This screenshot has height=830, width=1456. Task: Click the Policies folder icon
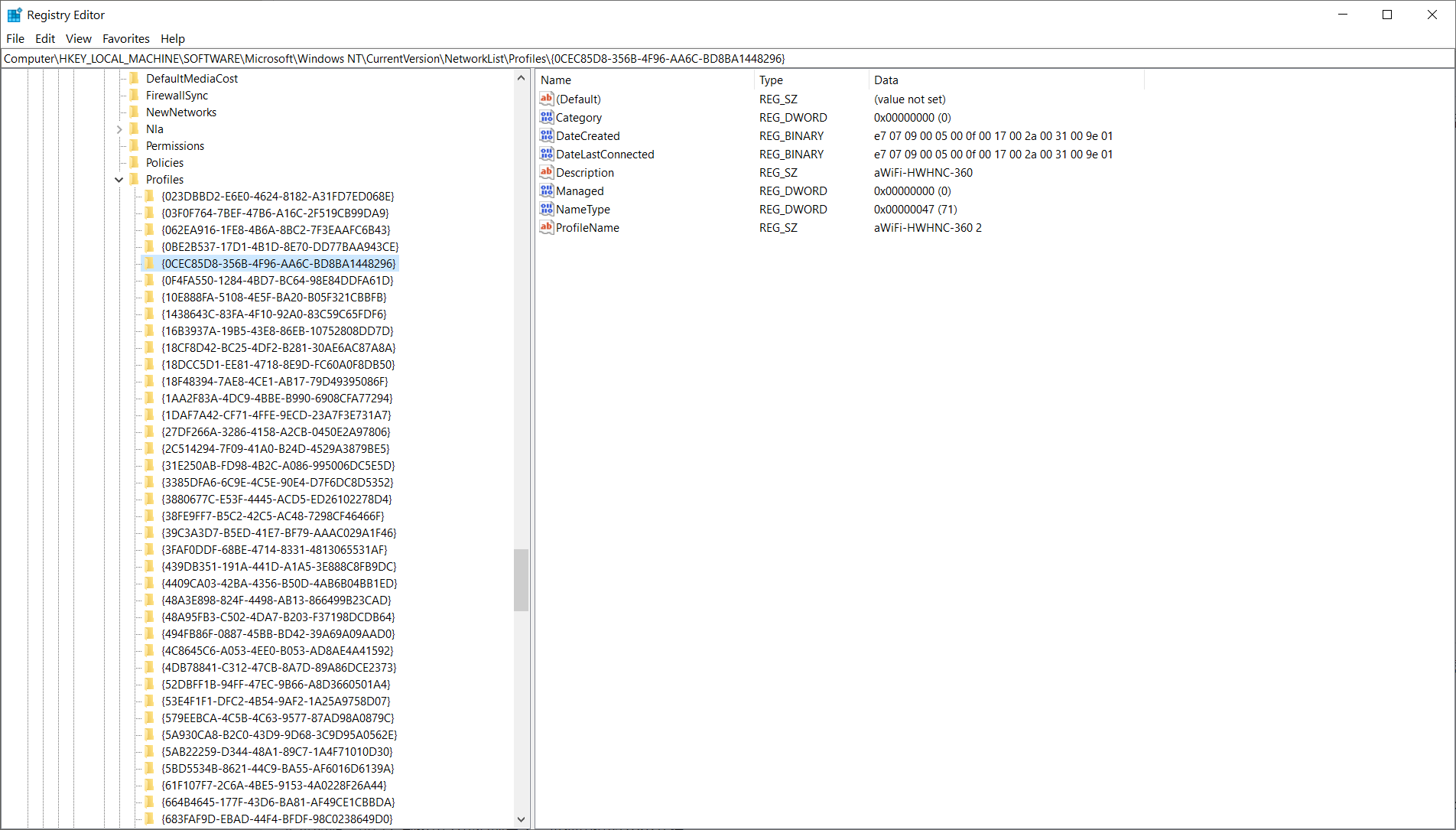(x=135, y=162)
